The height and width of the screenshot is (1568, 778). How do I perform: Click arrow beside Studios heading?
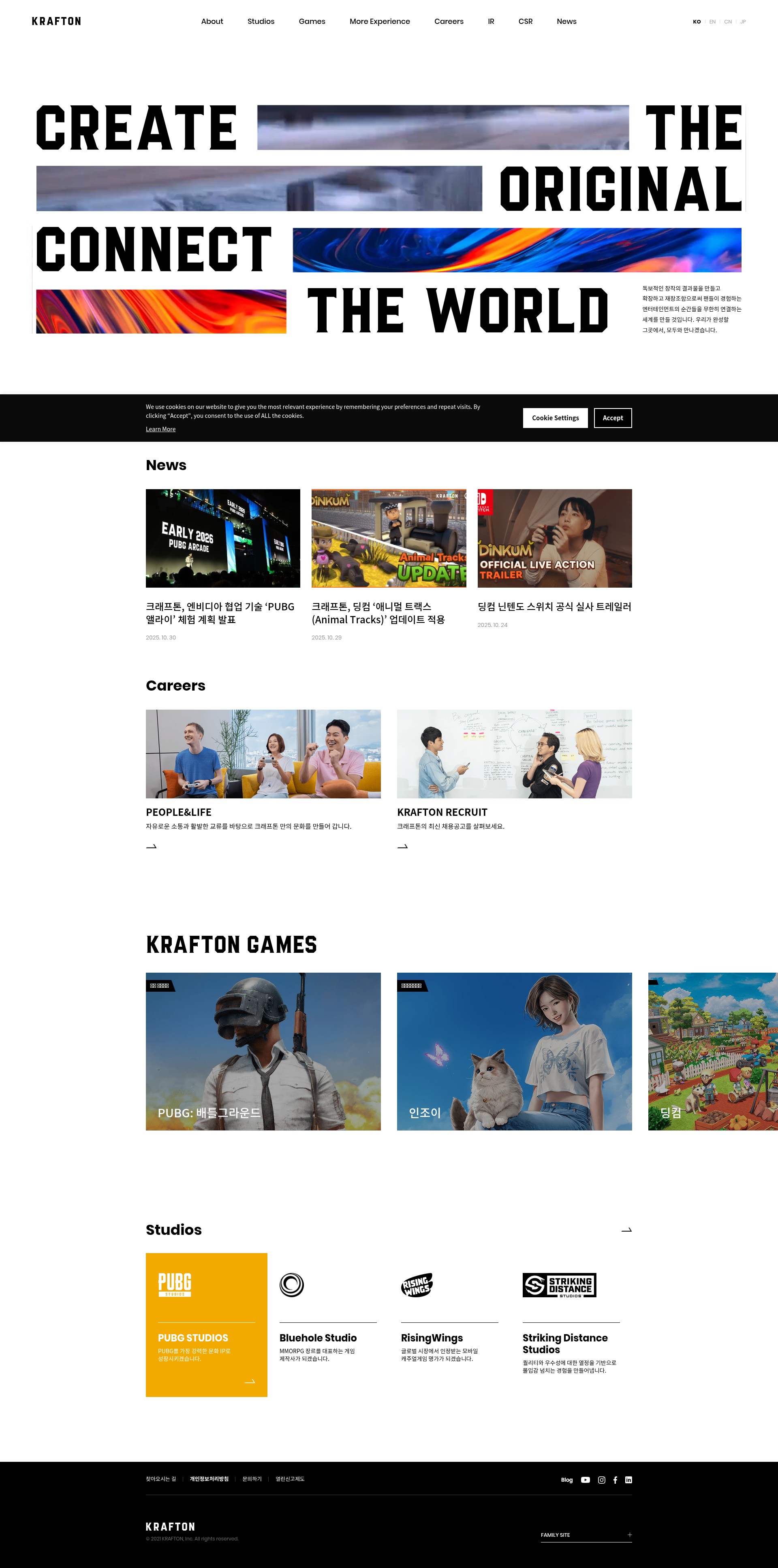[626, 1230]
